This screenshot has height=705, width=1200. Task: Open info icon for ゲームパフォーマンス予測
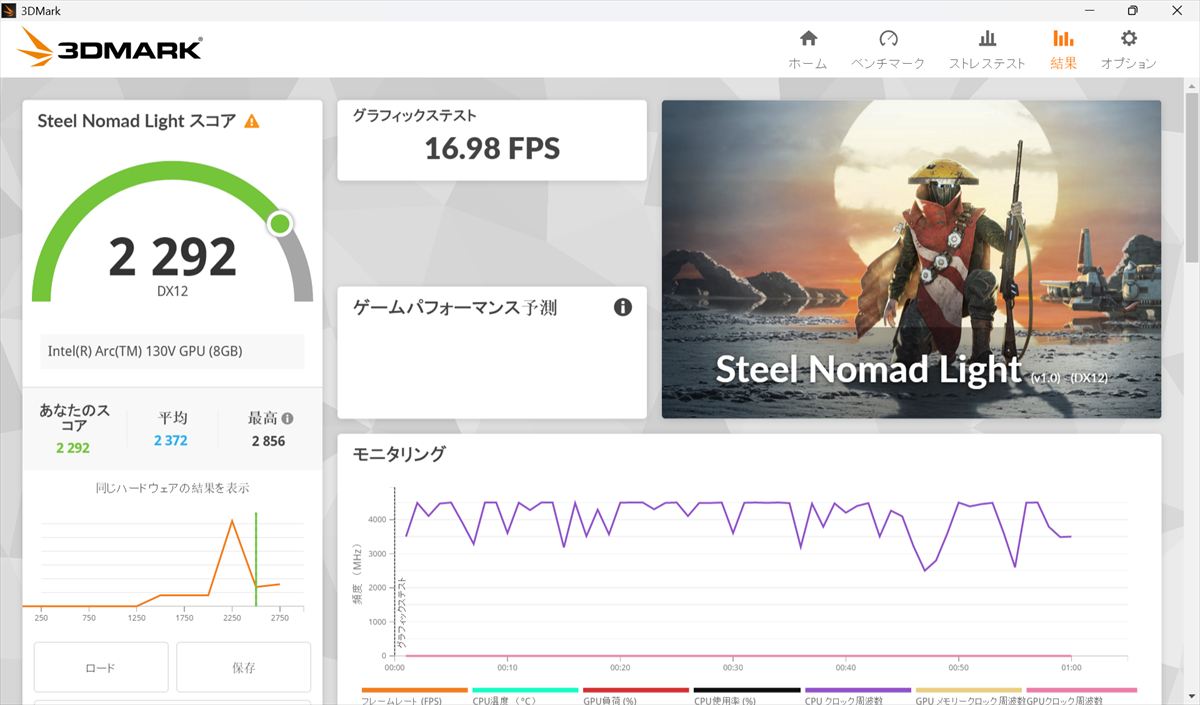tap(623, 307)
